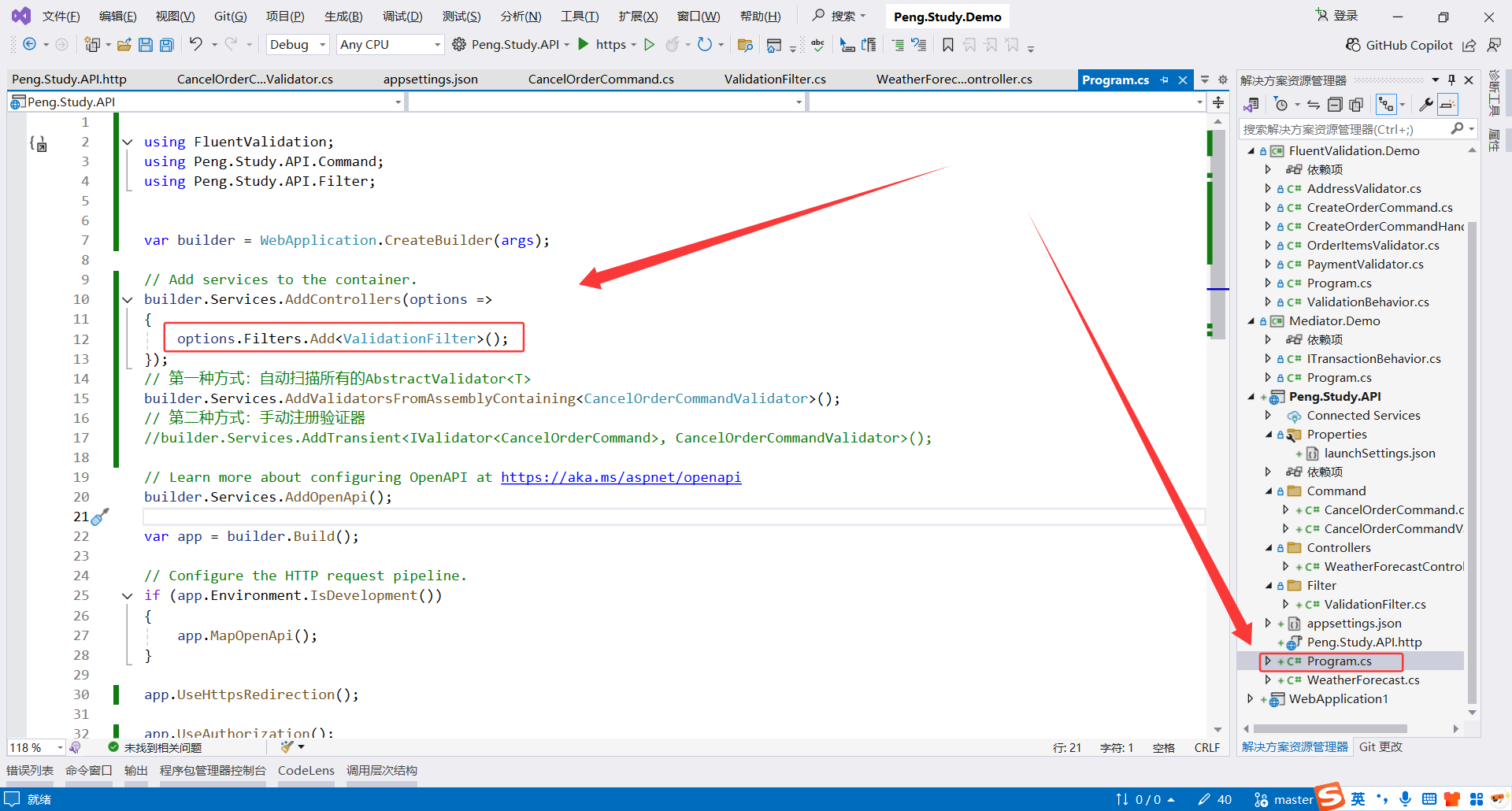Open the editor tab settings gear

coord(1223,80)
